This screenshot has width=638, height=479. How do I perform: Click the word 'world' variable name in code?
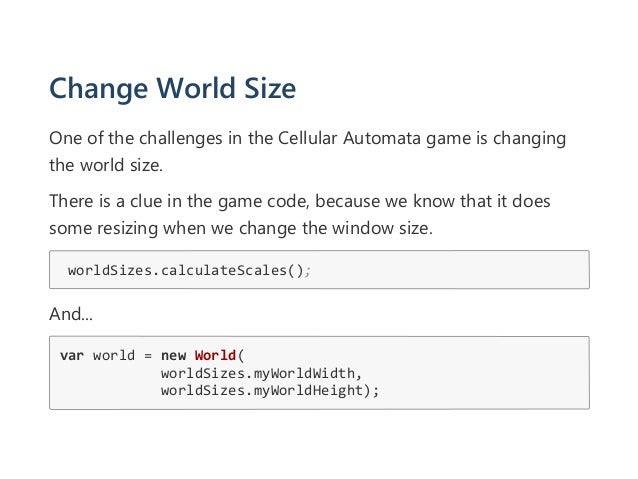[114, 355]
